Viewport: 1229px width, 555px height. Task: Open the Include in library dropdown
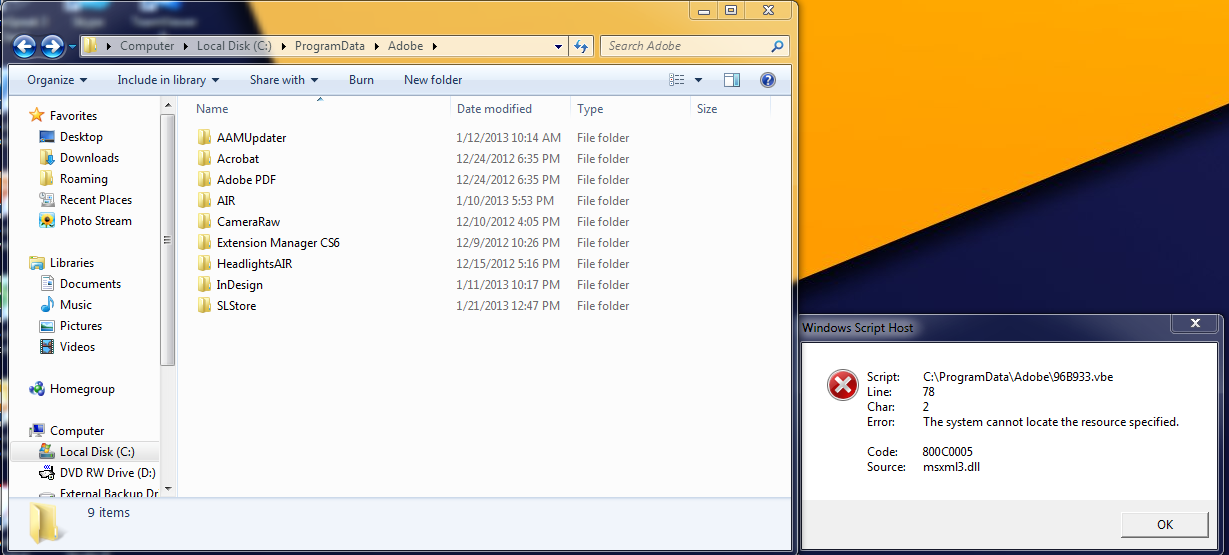168,80
